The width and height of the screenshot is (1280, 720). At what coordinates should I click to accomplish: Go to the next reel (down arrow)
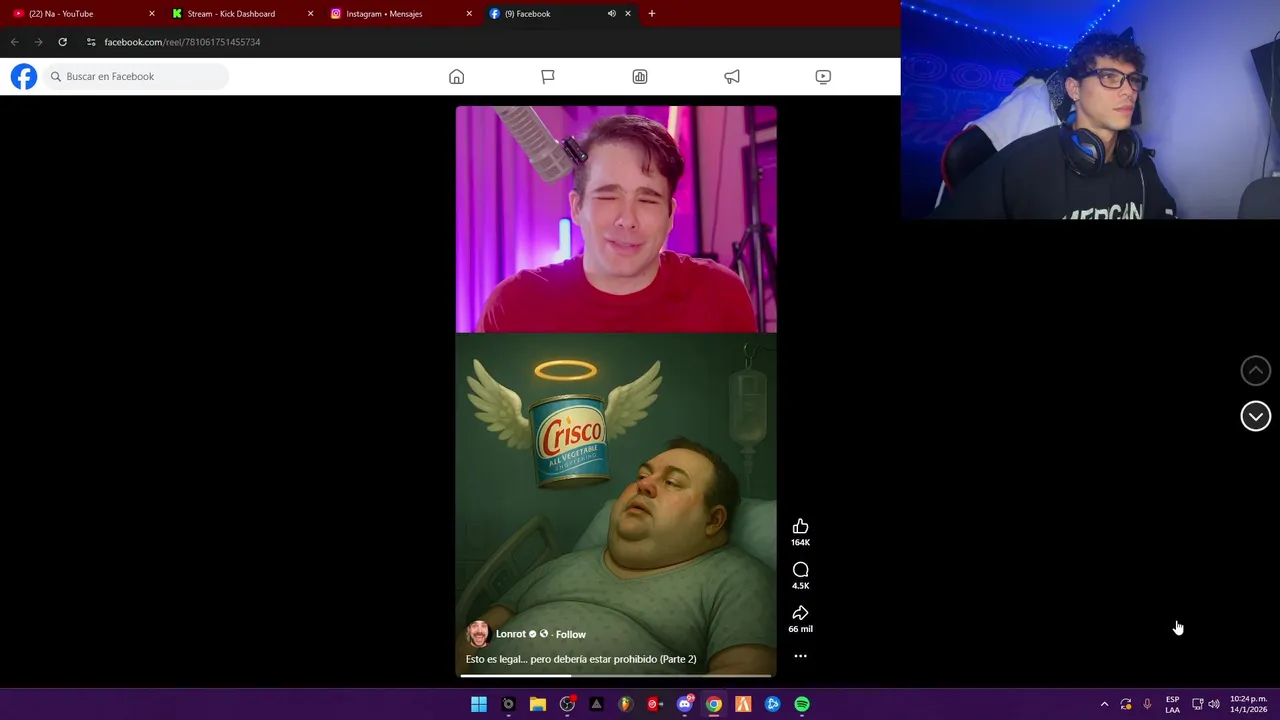coord(1255,416)
